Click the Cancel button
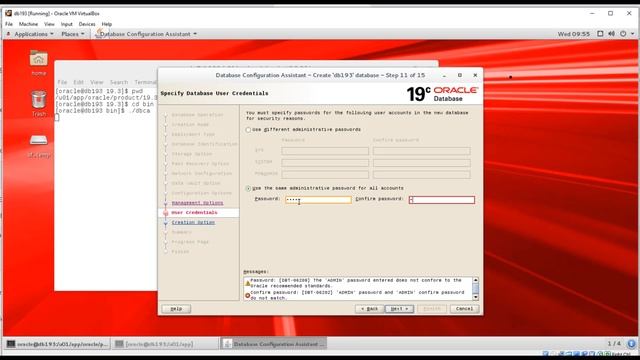The image size is (640, 360). [464, 309]
